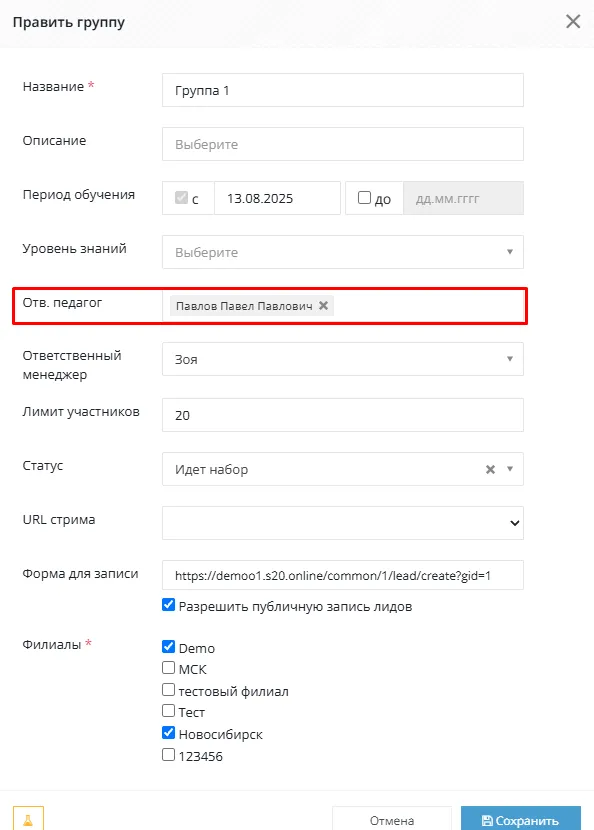594x830 pixels.
Task: Remove teacher Павлов Павел Павлович tag
Action: tap(323, 305)
